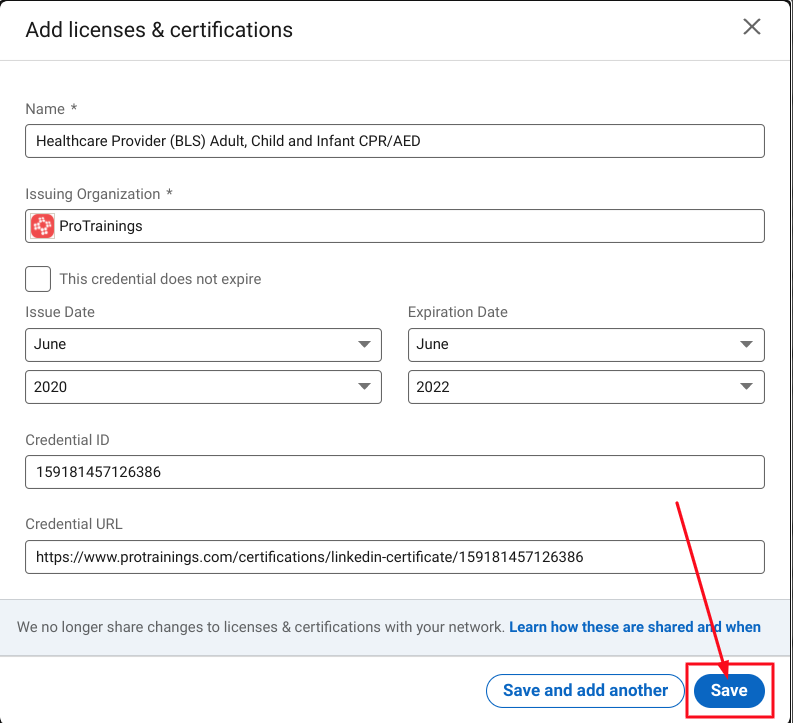Click arrow icon of 2022 year selector

746,386
